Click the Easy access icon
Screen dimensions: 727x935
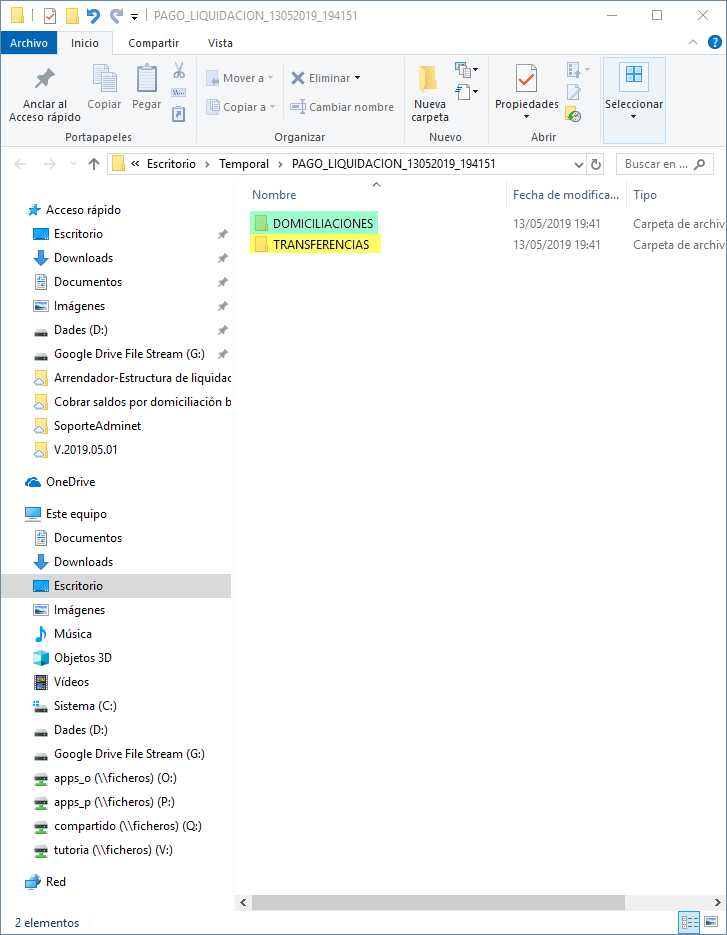pyautogui.click(x=463, y=92)
